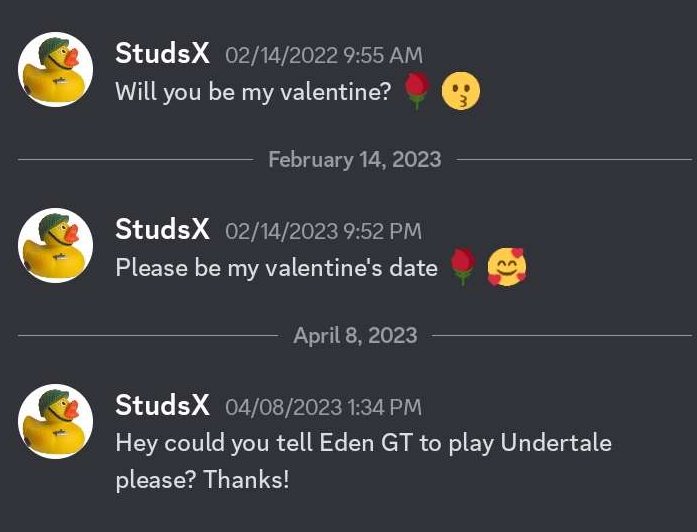Click the 02/14/2023 9:52 PM timestamp

323,232
